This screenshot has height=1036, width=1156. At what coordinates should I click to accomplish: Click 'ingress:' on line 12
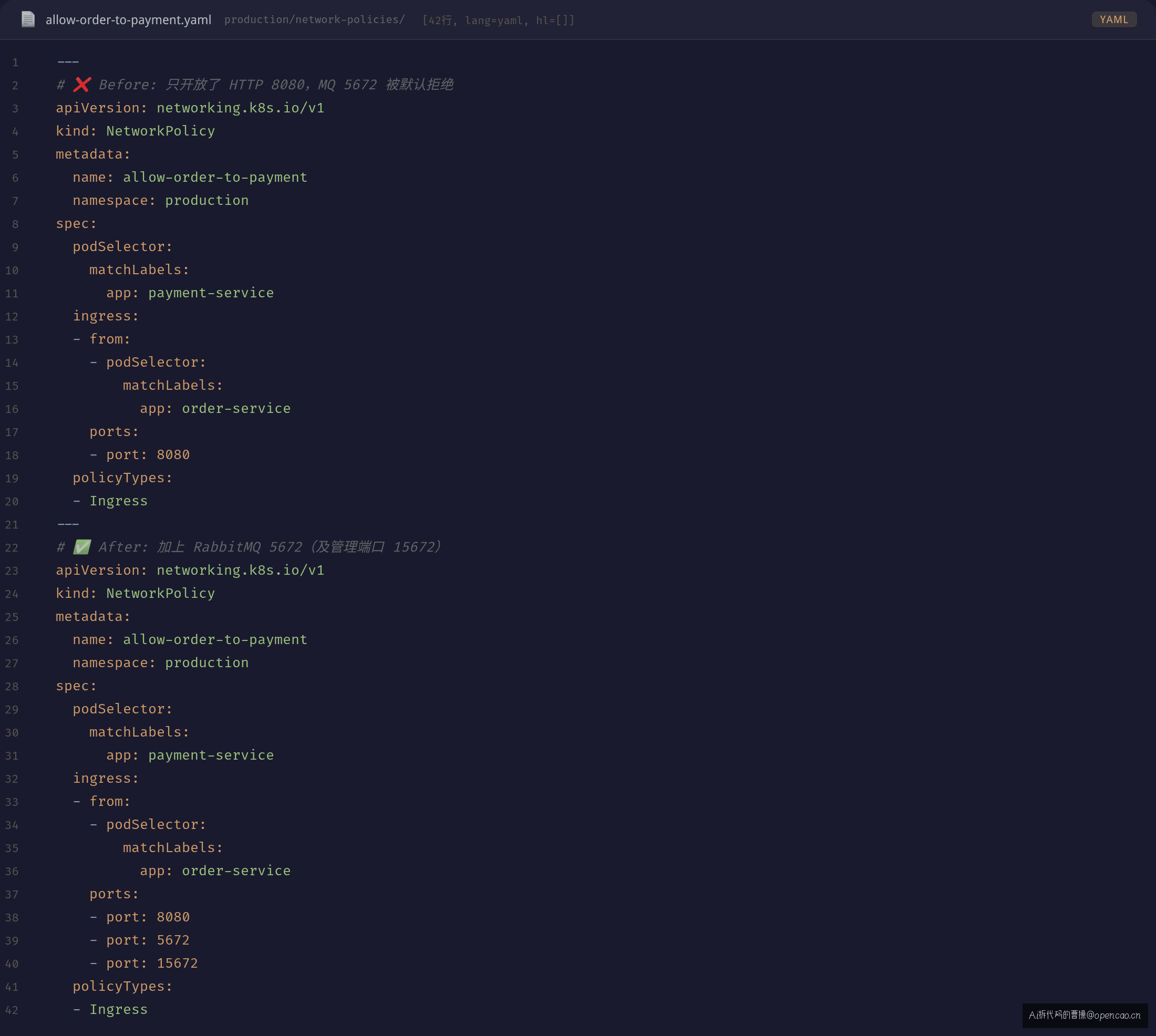pyautogui.click(x=105, y=316)
